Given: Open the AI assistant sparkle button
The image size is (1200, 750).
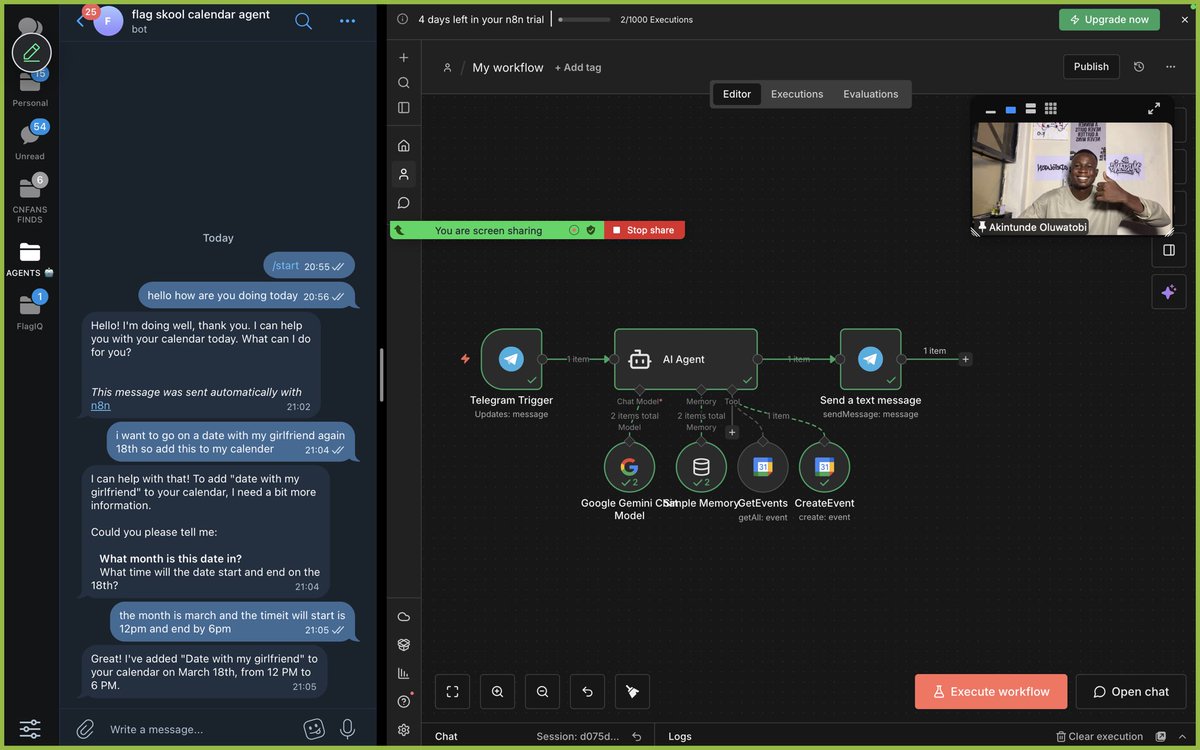Looking at the screenshot, I should [x=1168, y=292].
